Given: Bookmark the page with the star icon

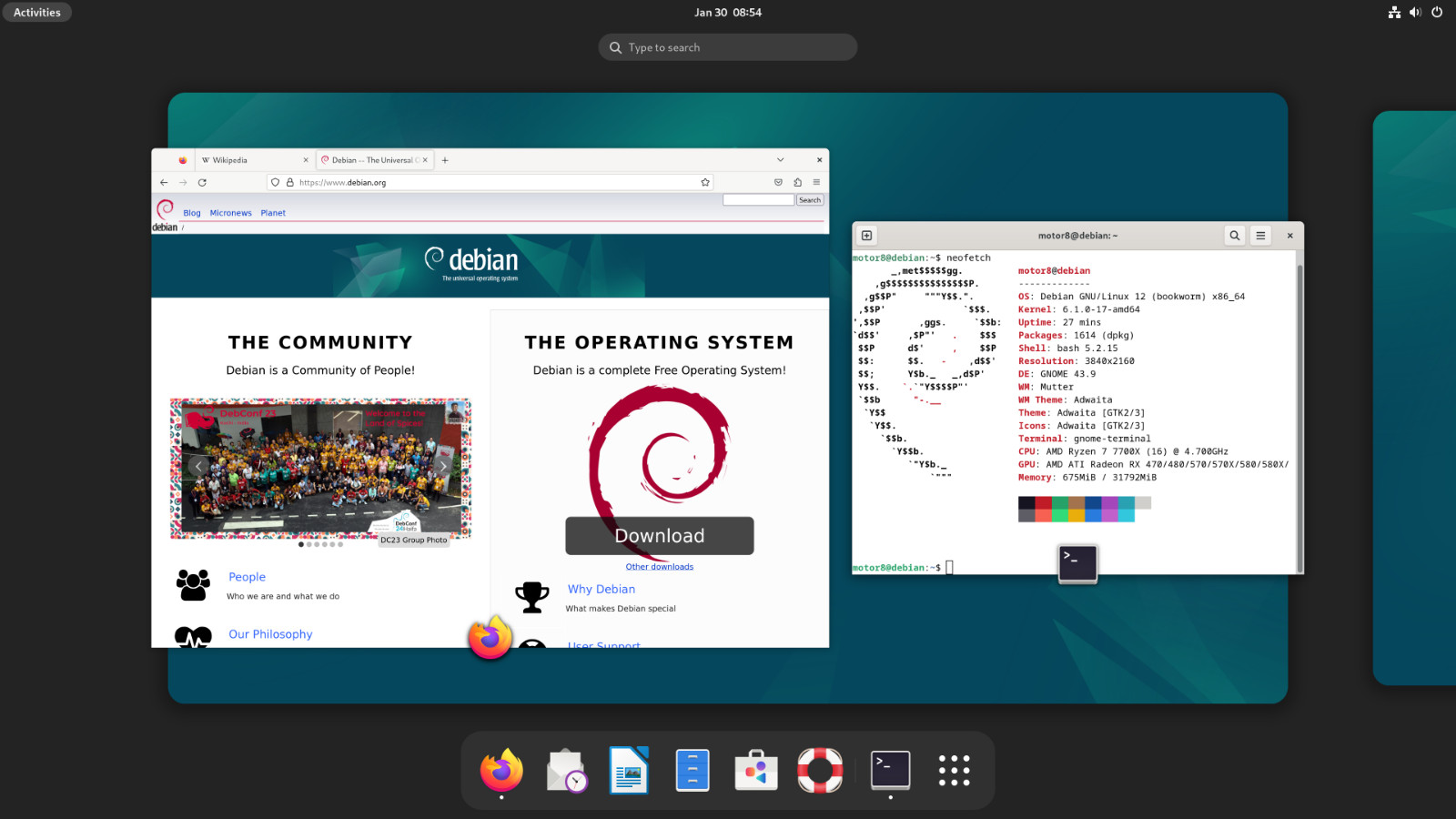Looking at the screenshot, I should pos(705,183).
